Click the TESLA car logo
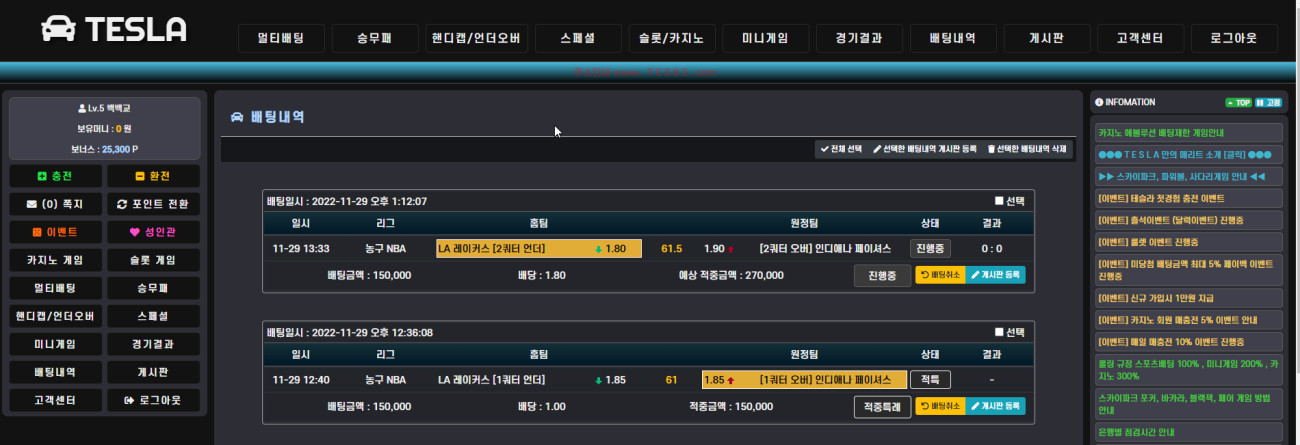 pos(113,29)
